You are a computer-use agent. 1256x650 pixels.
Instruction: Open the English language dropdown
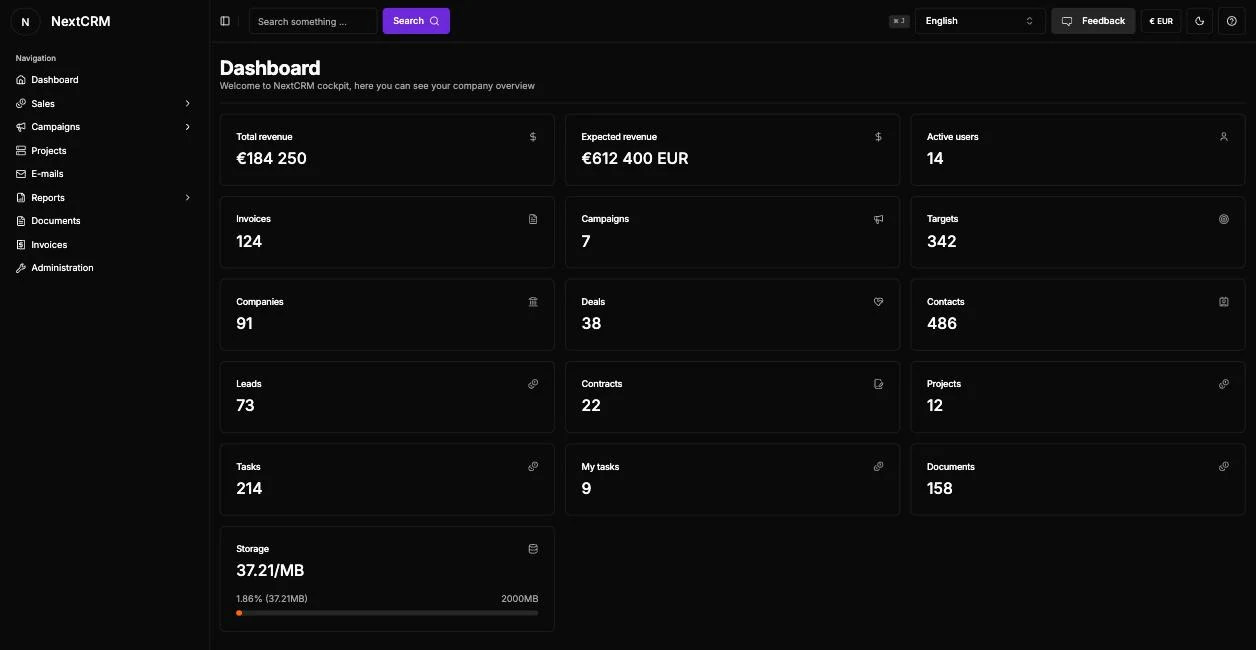tap(980, 21)
